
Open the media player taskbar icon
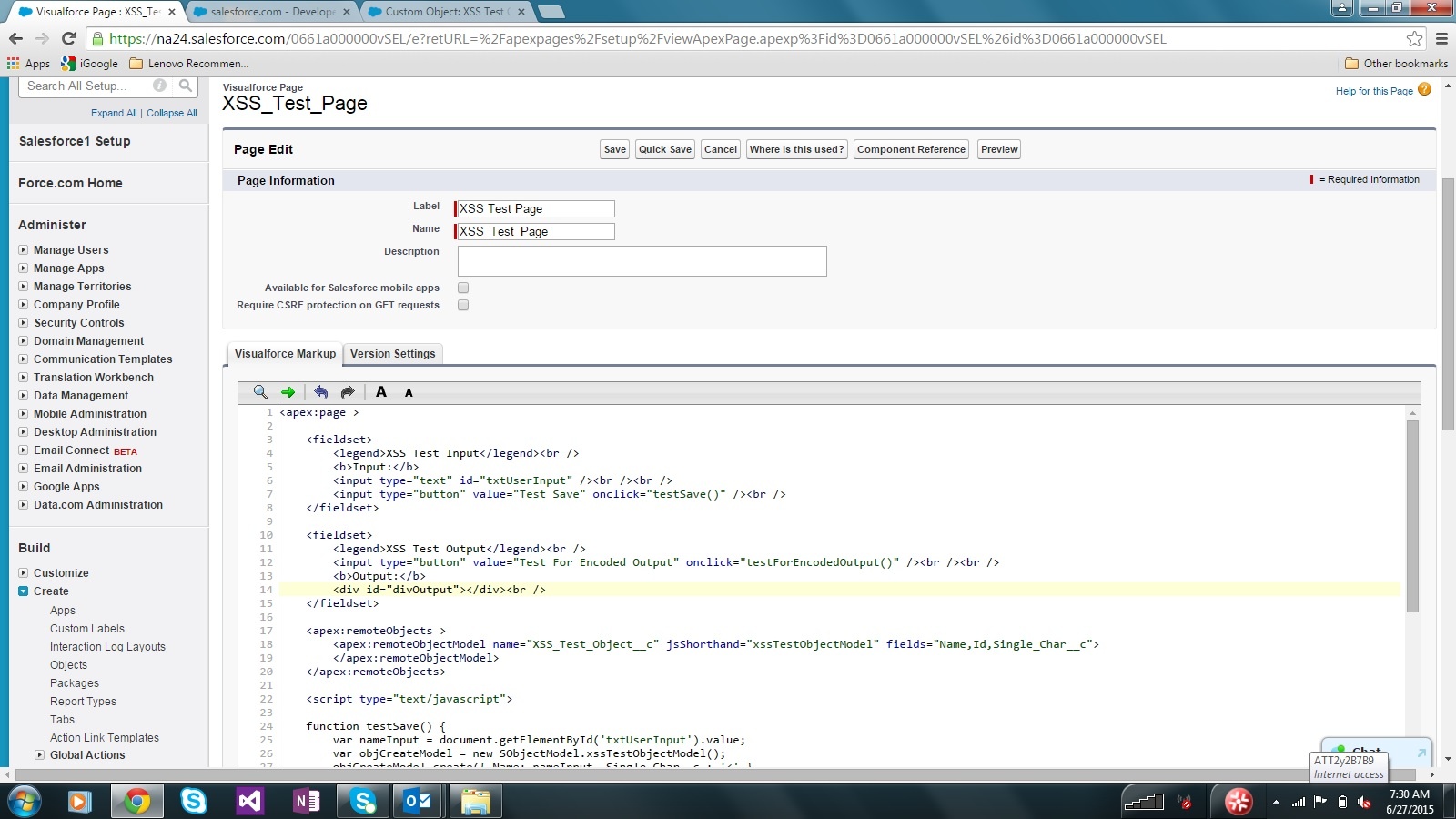80,801
